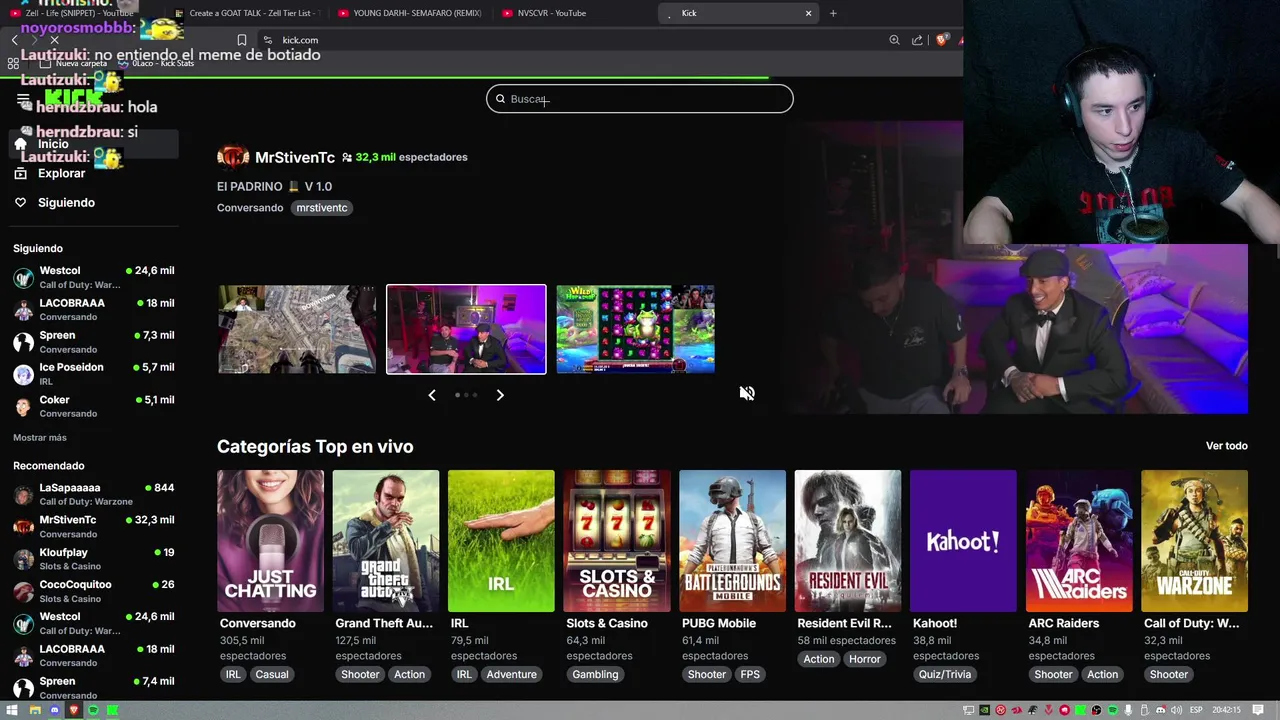
Task: Click the Quiz/Trivia tag
Action: 945,674
